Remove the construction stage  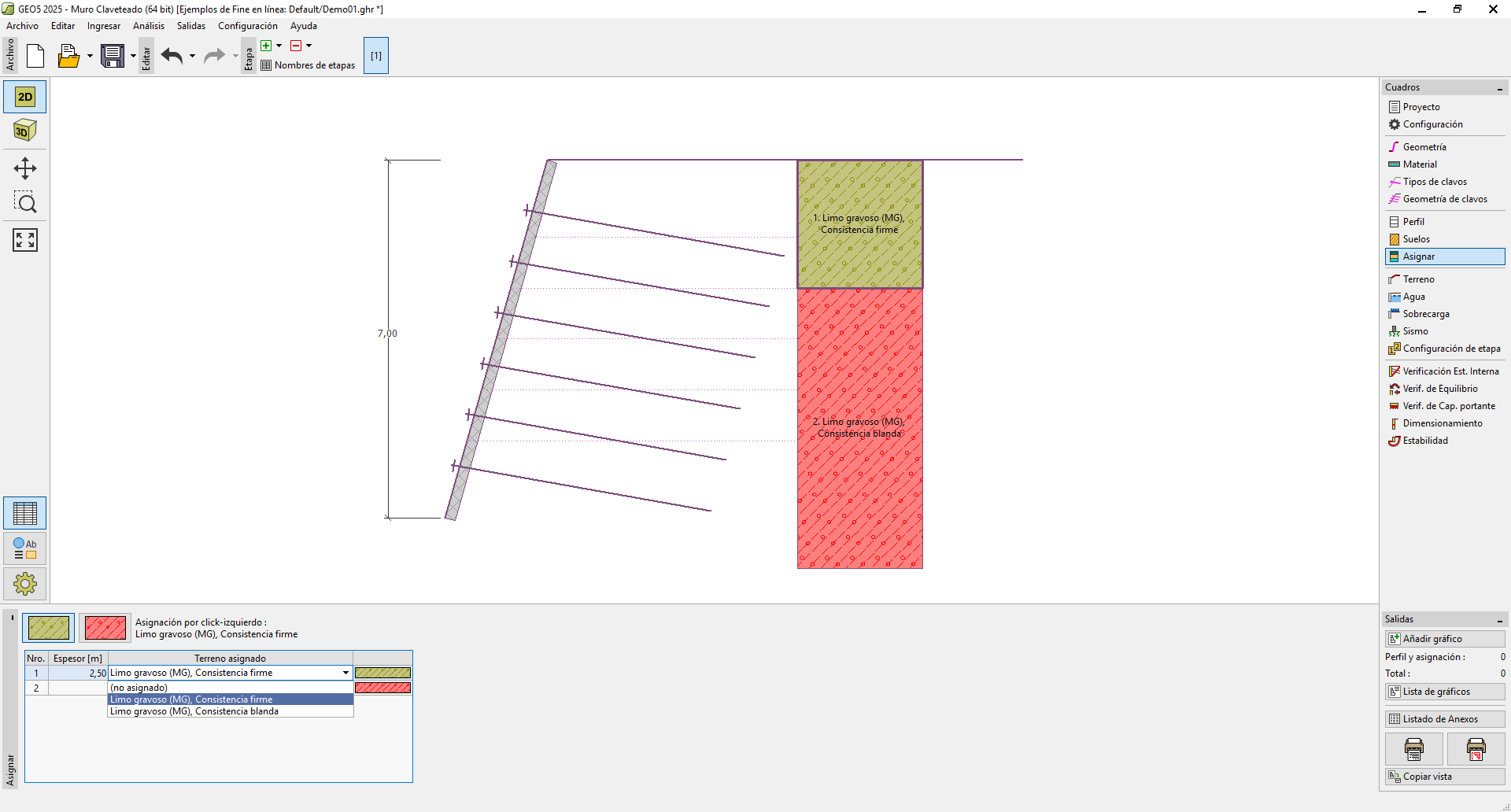[296, 46]
